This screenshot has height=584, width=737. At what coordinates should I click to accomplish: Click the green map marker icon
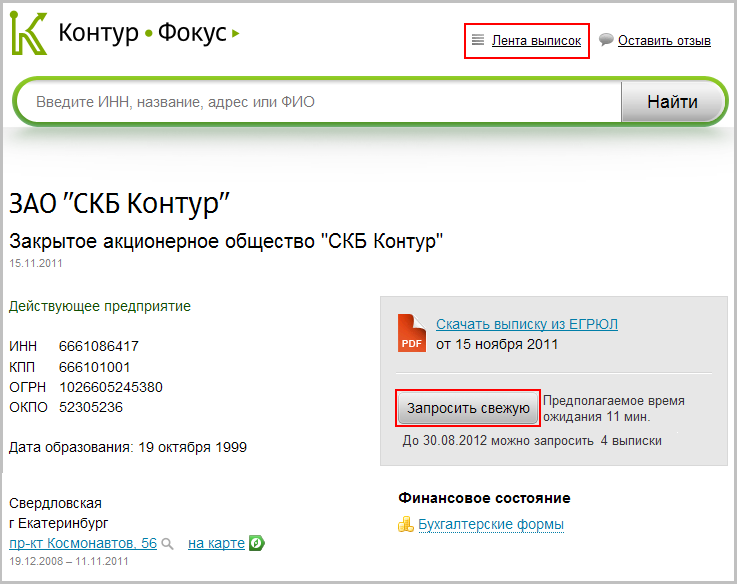(x=257, y=543)
